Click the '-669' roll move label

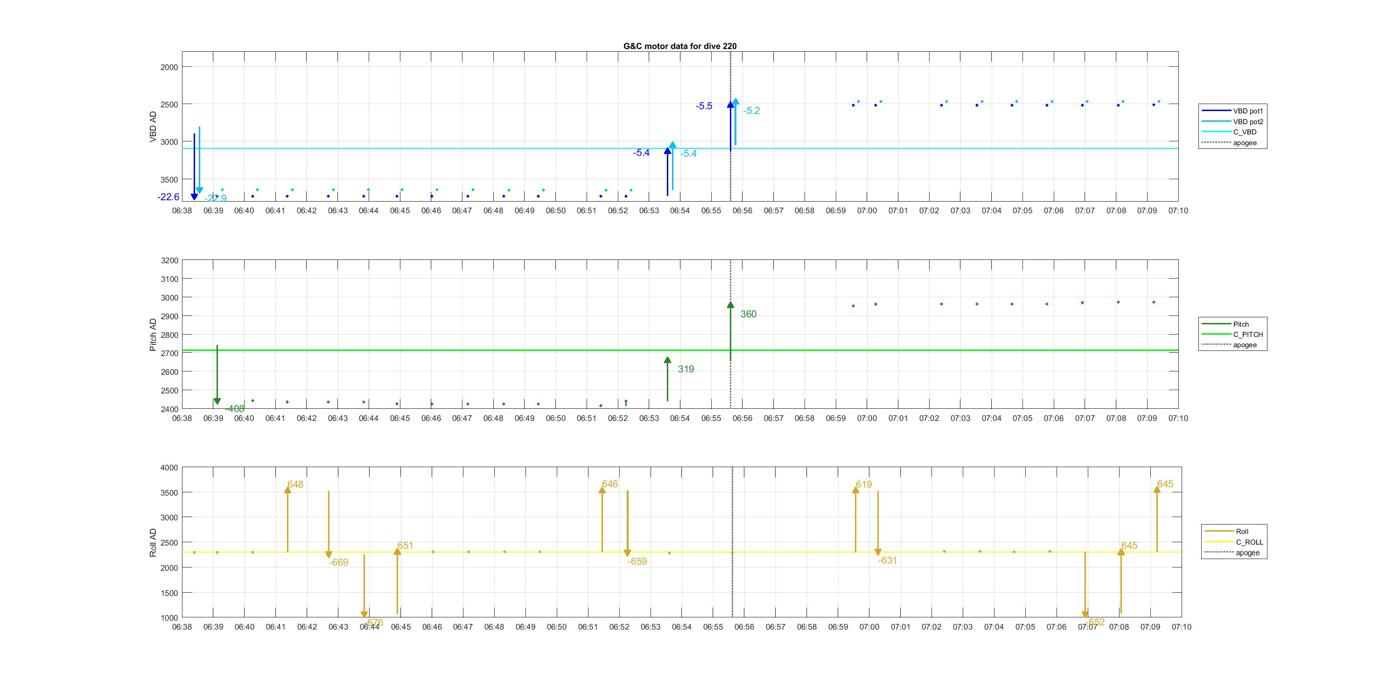[x=339, y=563]
